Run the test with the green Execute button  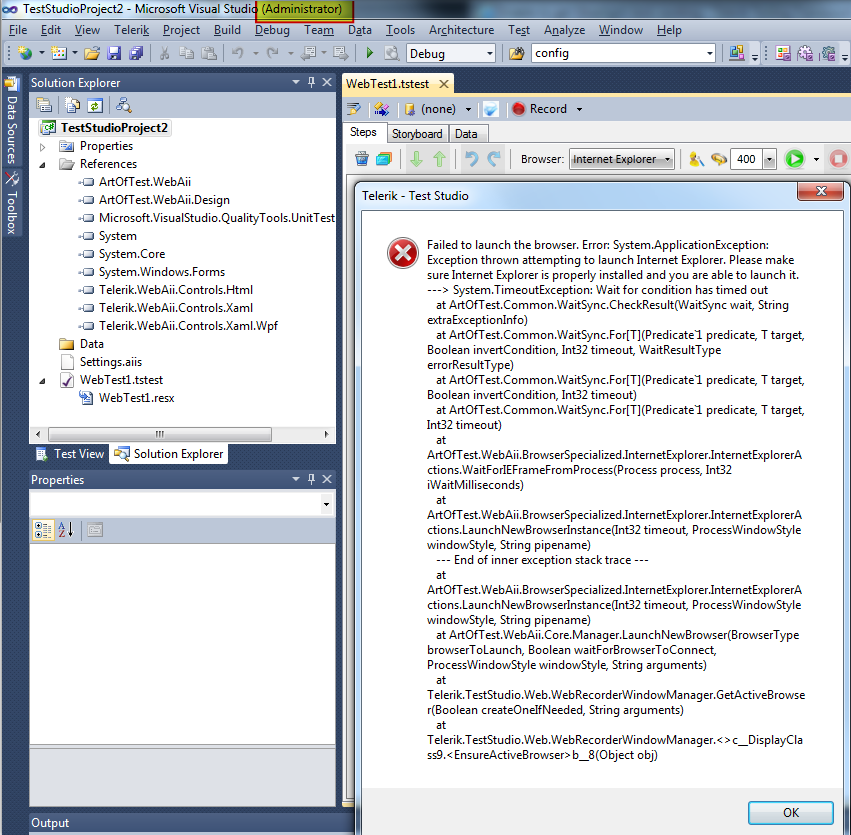click(795, 159)
